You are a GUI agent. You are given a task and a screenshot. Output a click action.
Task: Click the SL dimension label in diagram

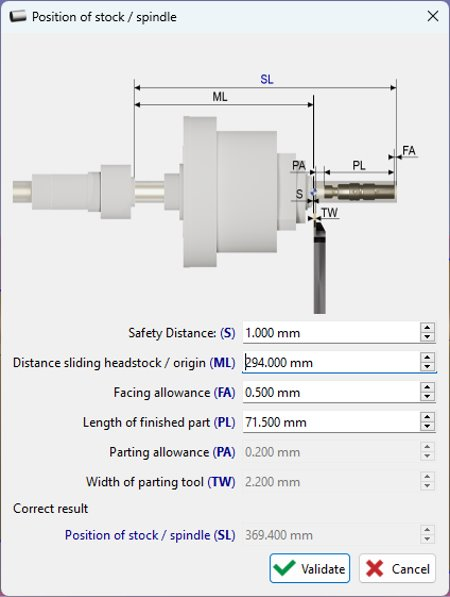click(266, 79)
